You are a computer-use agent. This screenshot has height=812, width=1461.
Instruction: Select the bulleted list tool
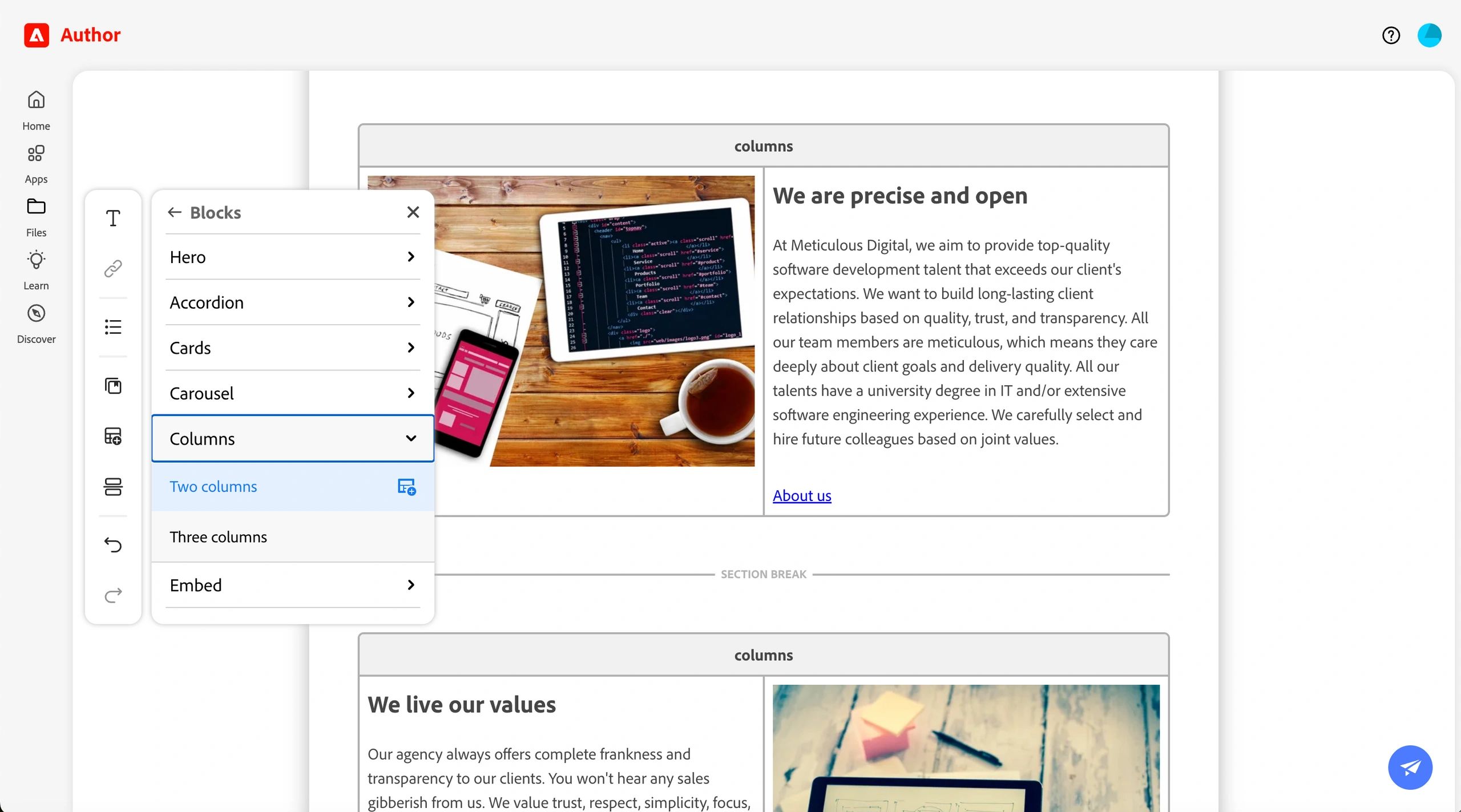pyautogui.click(x=113, y=326)
